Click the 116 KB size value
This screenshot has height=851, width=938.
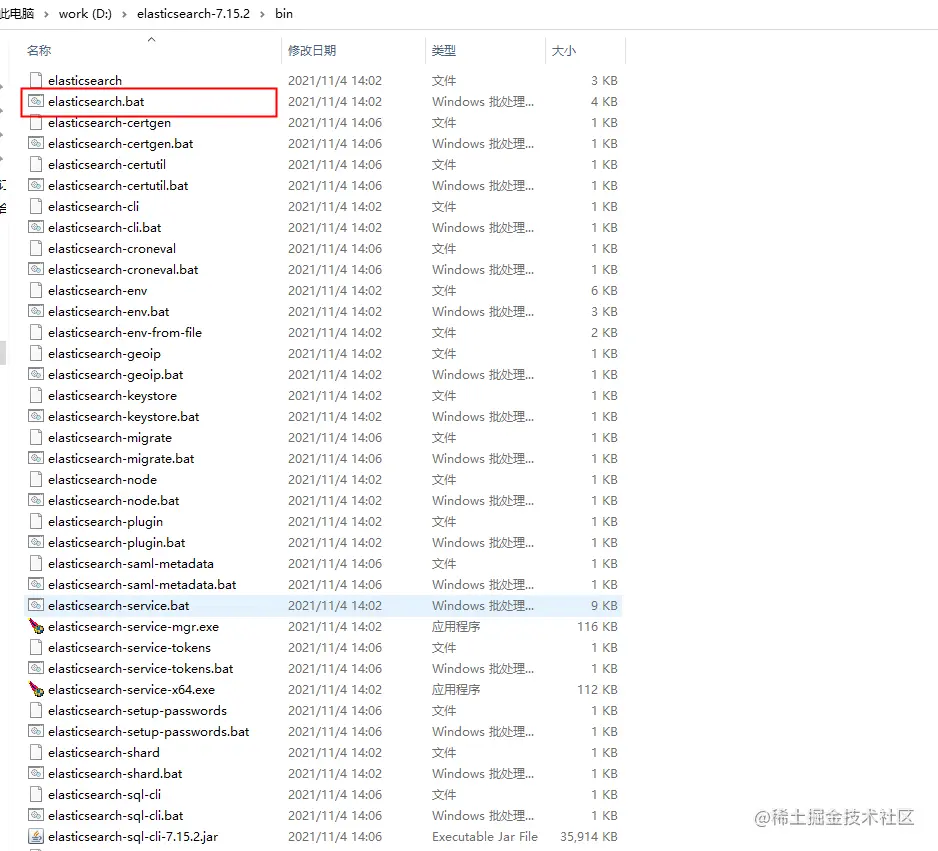(x=597, y=626)
